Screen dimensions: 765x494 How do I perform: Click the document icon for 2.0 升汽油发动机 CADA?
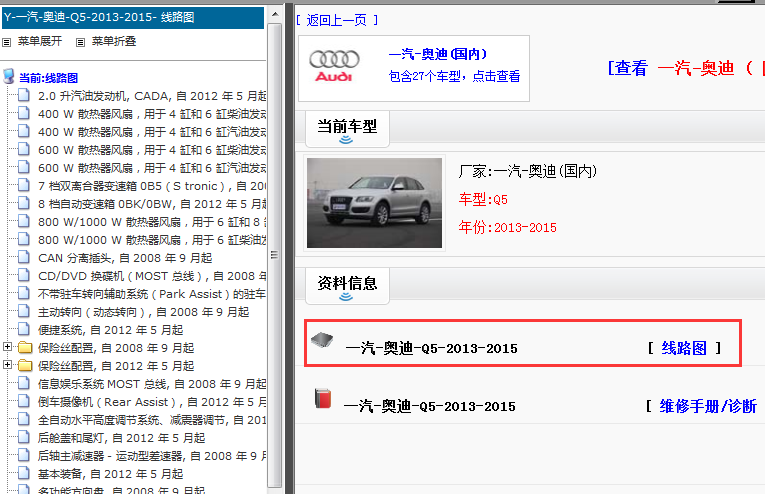[23, 95]
